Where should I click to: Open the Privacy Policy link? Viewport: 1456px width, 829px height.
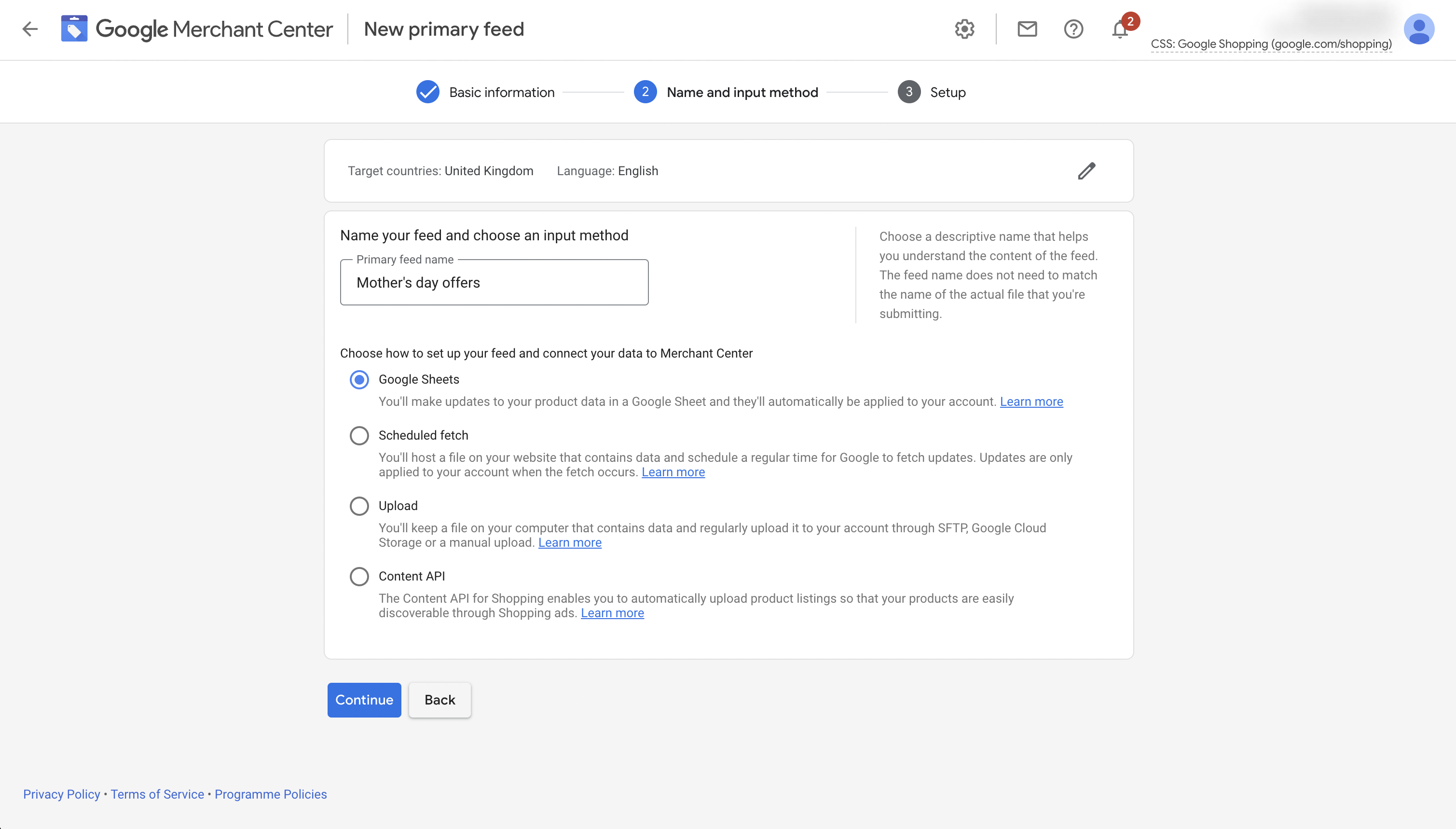point(61,794)
